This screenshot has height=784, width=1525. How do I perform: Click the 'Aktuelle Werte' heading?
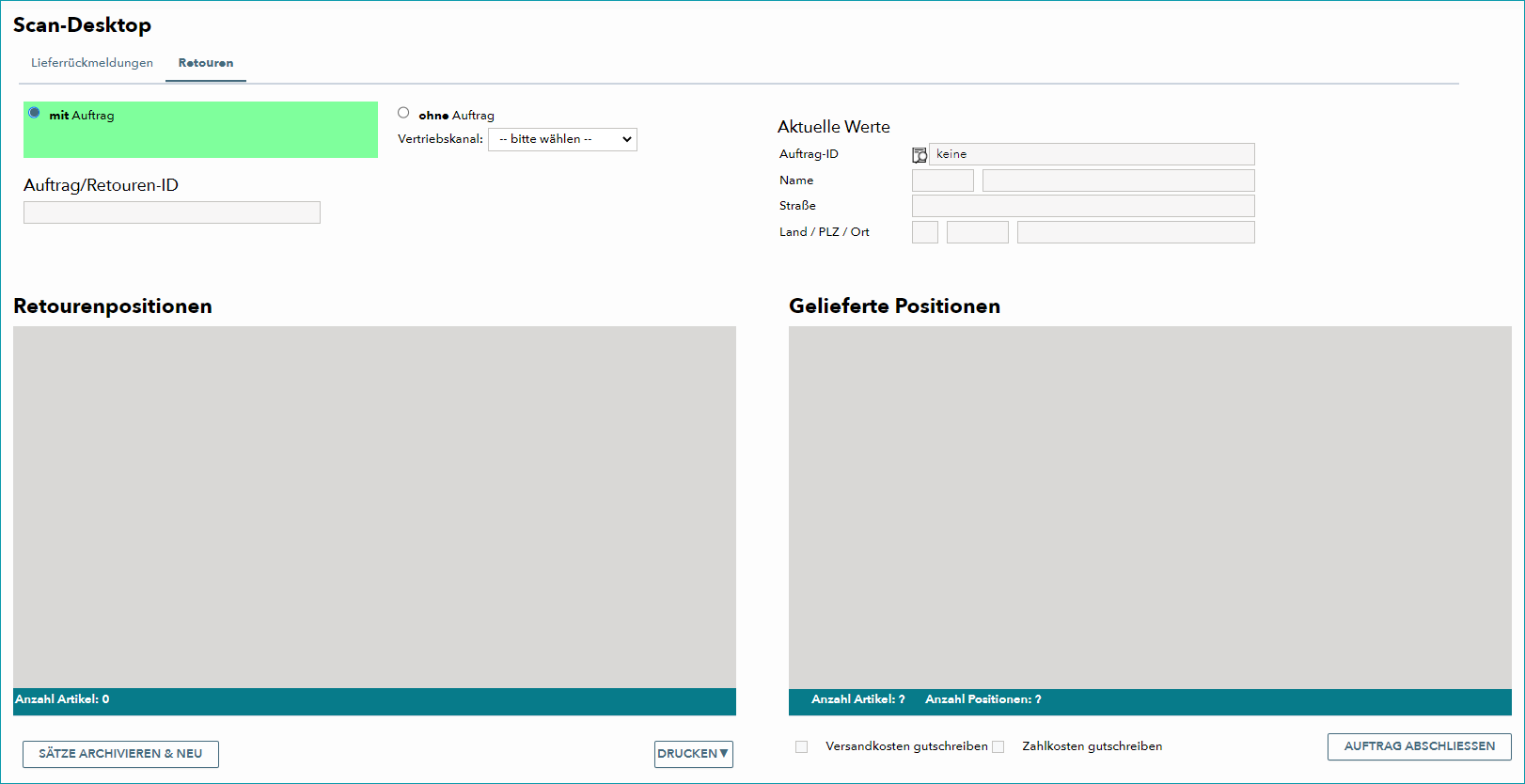(834, 127)
